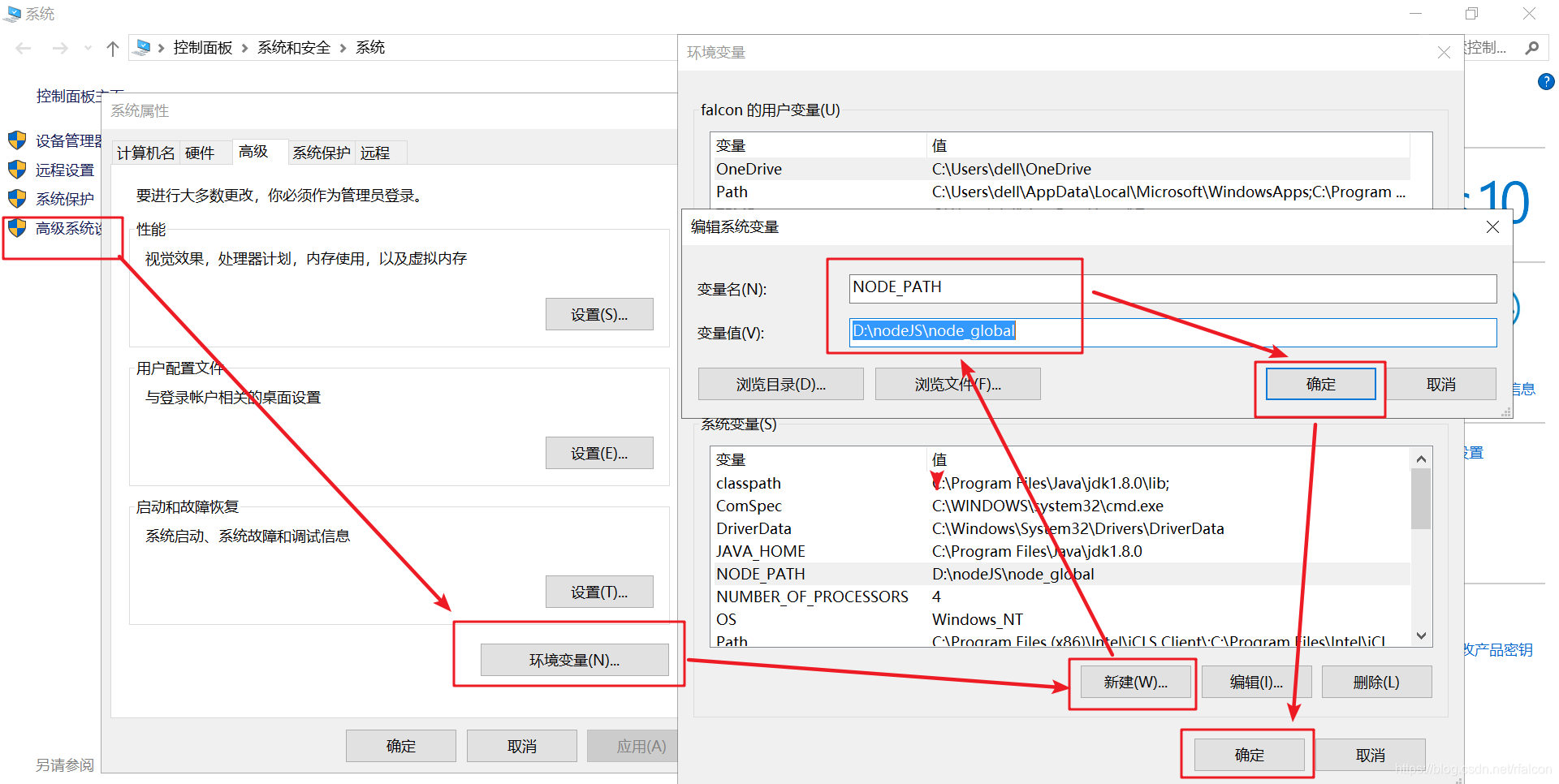Switch to the 系统保护 tab
This screenshot has width=1559, height=784.
322,153
